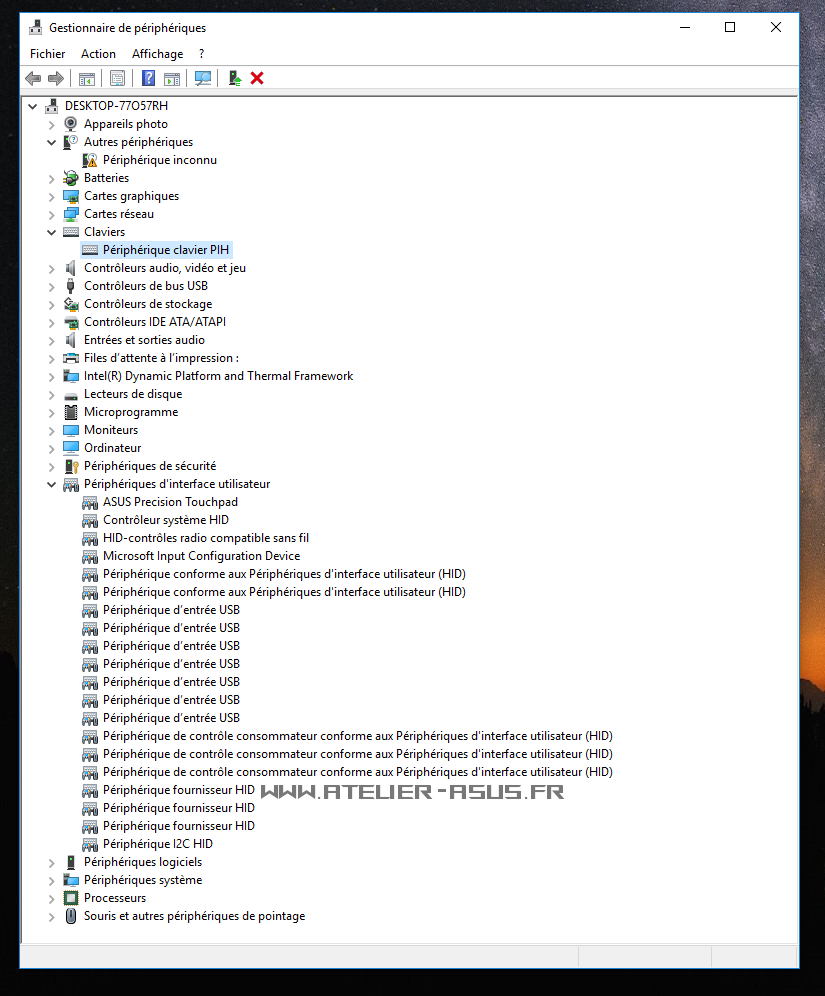The height and width of the screenshot is (996, 825).
Task: Collapse Périphériques d'interface utilisateur node
Action: point(52,484)
